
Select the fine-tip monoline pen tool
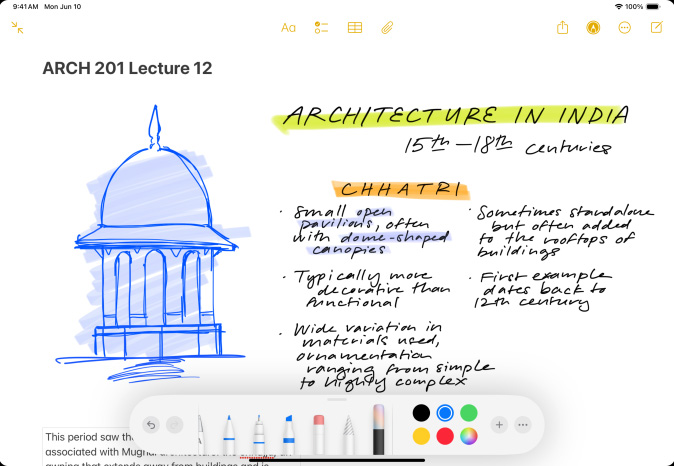click(257, 430)
